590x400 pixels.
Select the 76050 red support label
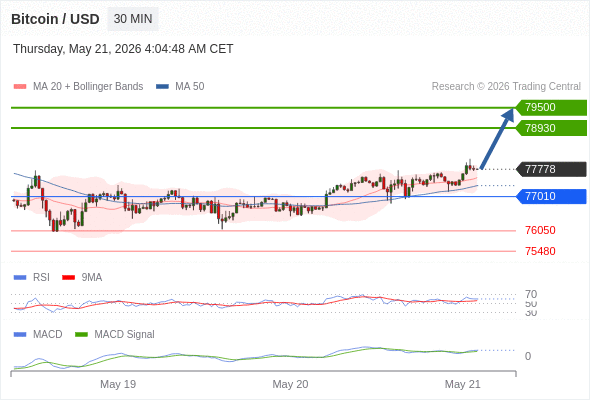click(x=540, y=230)
